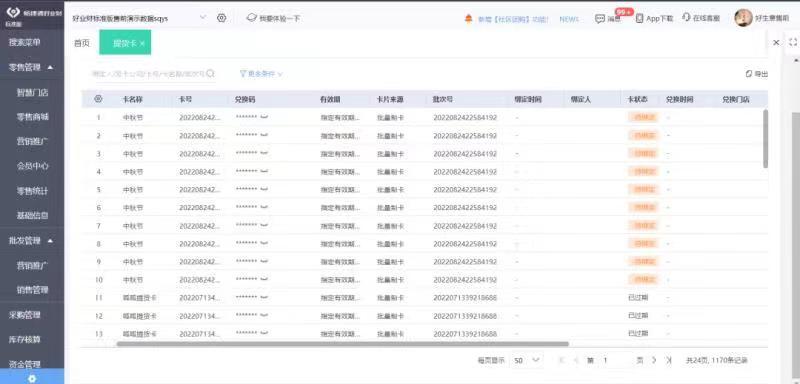Reveal the redemption code in row 7

[x=264, y=225]
